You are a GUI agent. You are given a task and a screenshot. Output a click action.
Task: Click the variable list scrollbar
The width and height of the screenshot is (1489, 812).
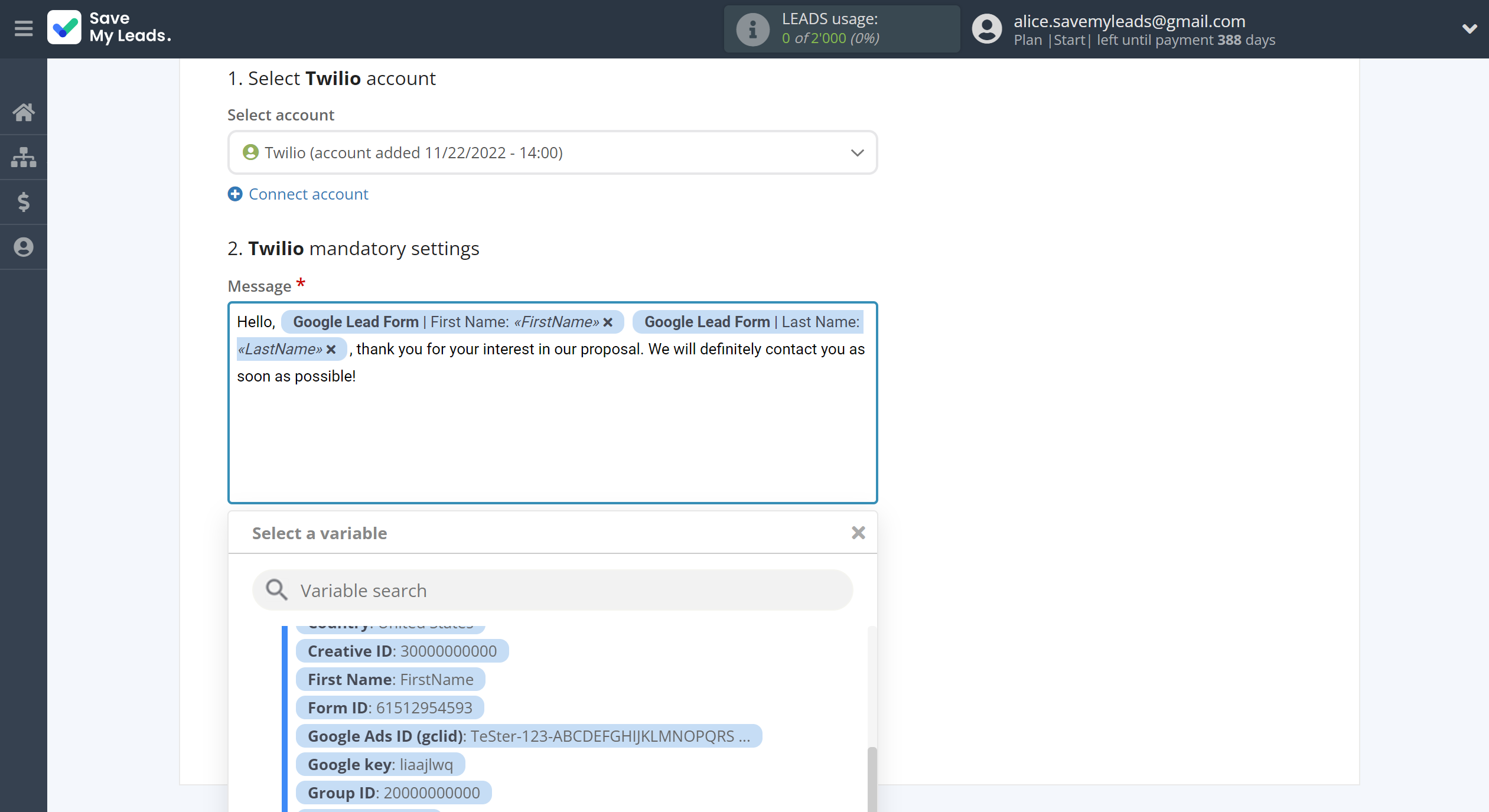tap(872, 780)
